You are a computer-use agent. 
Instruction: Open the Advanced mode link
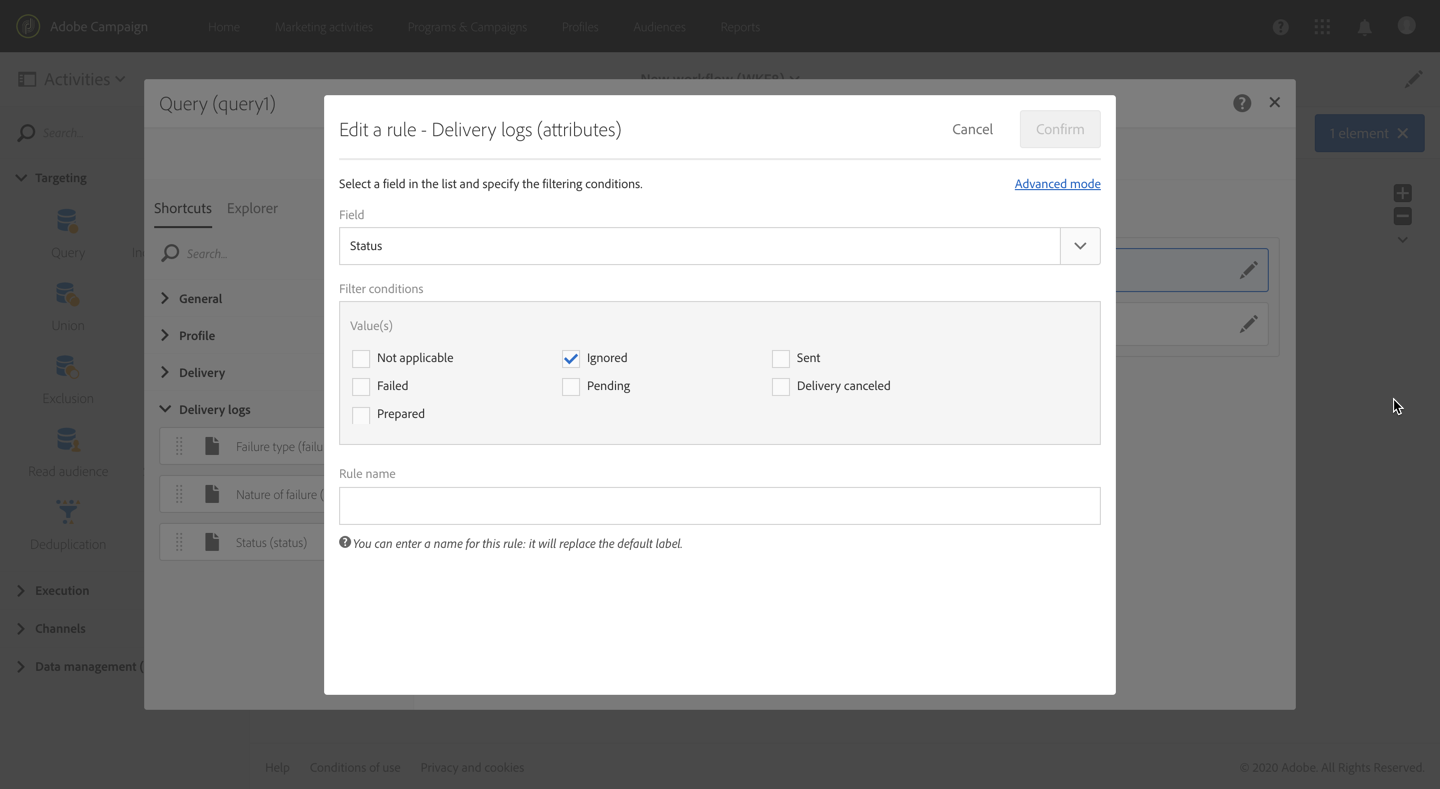pyautogui.click(x=1057, y=184)
